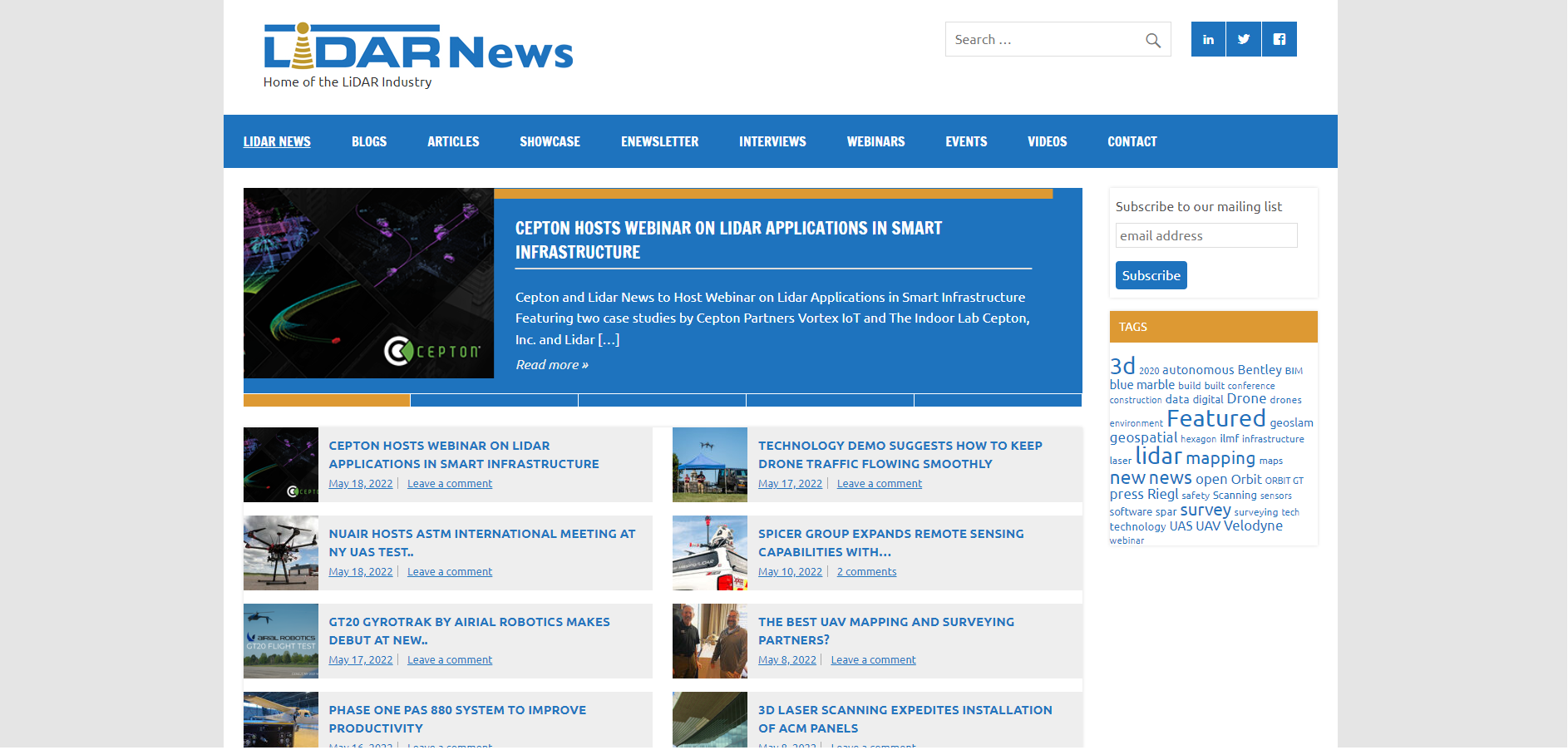Open the Webinars menu item

(x=875, y=141)
